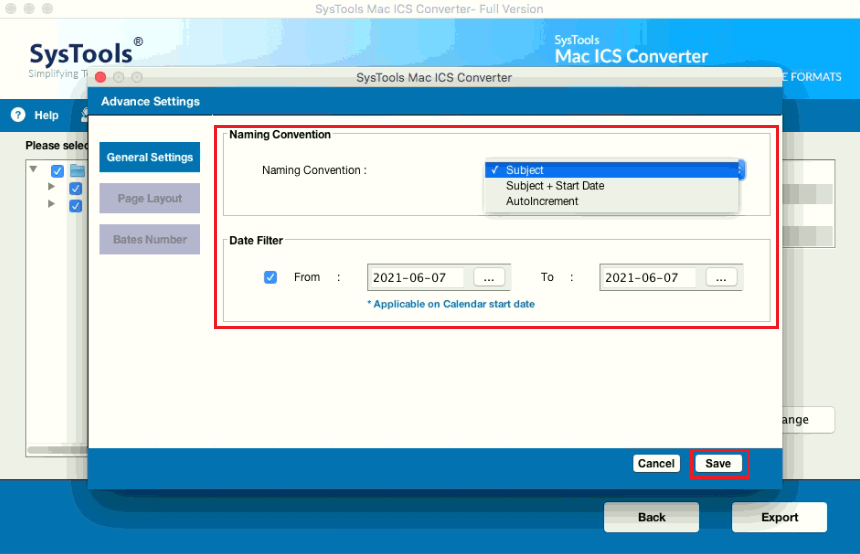The image size is (860, 554).
Task: Open the From date picker ellipsis button
Action: pyautogui.click(x=489, y=278)
